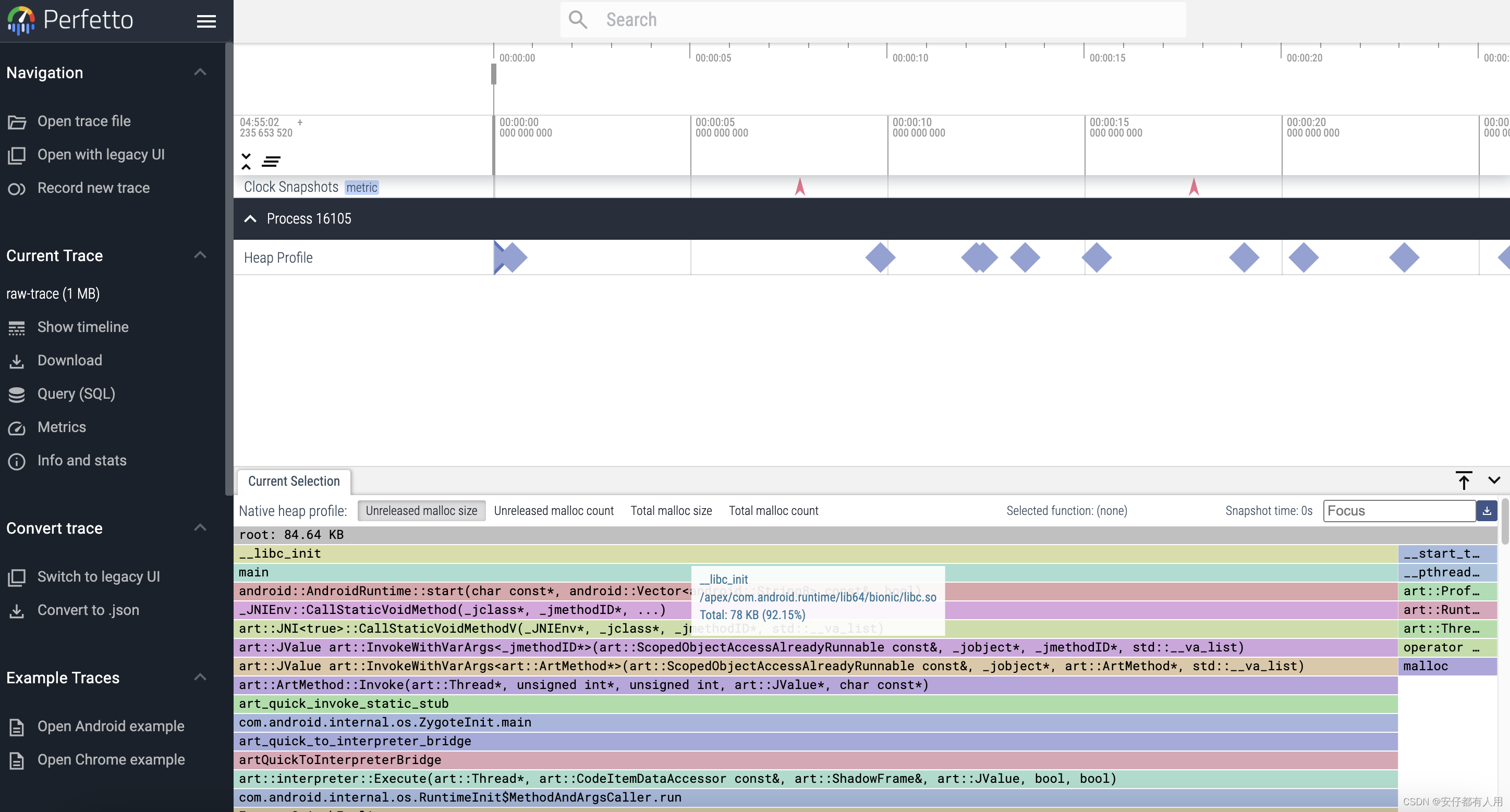Click the Switch to legacy UI icon
The image size is (1510, 812).
click(16, 577)
